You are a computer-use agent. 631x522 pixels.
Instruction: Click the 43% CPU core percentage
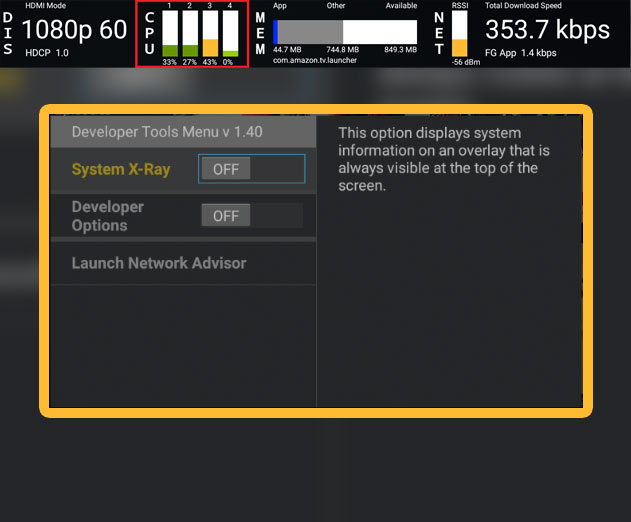coord(210,62)
